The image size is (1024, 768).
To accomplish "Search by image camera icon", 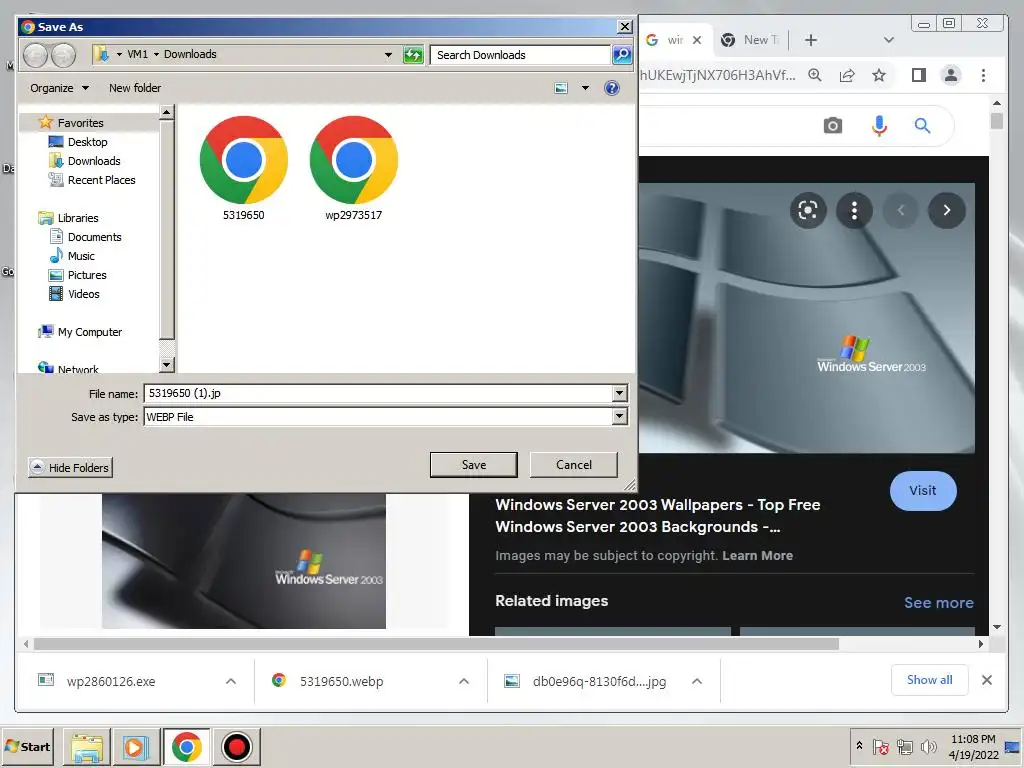I will pyautogui.click(x=833, y=125).
